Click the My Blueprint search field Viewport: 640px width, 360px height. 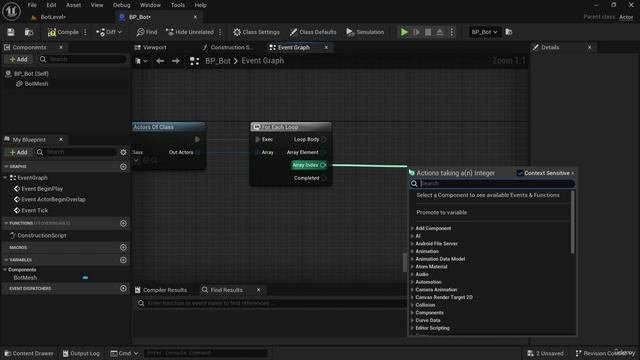[x=76, y=152]
